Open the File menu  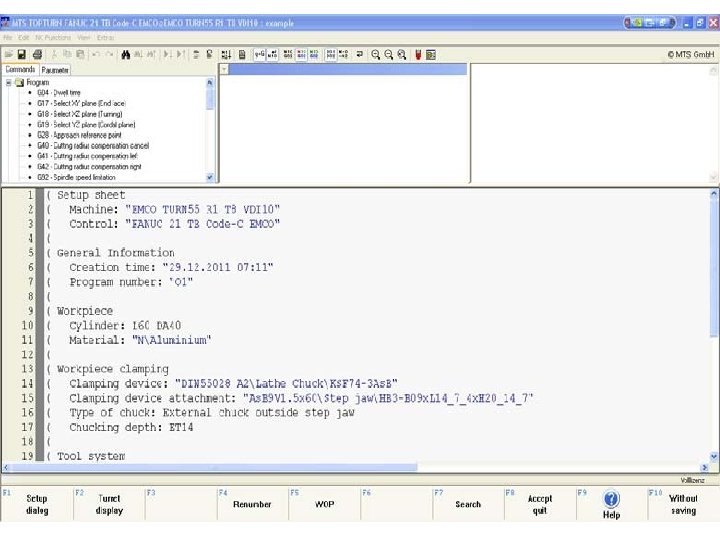point(8,37)
